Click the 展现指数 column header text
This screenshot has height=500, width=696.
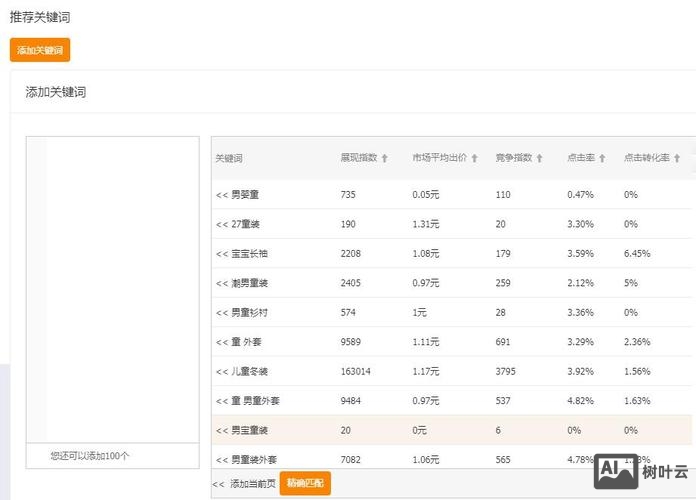359,158
